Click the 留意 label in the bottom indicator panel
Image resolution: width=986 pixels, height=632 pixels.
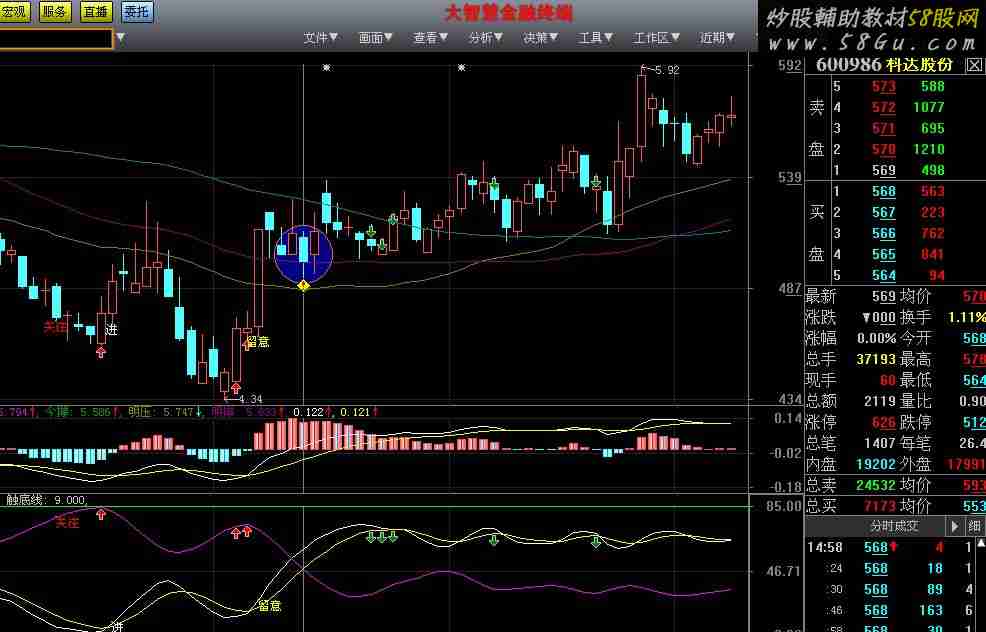270,606
